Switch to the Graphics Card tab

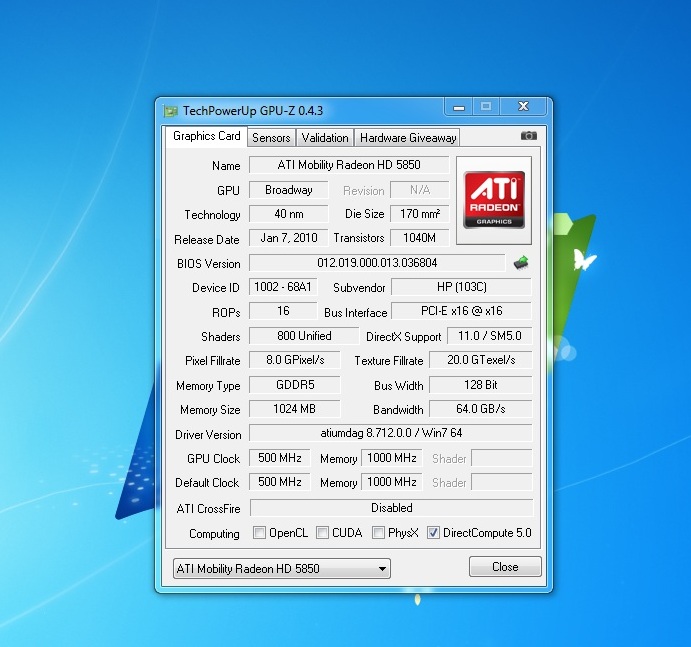207,136
